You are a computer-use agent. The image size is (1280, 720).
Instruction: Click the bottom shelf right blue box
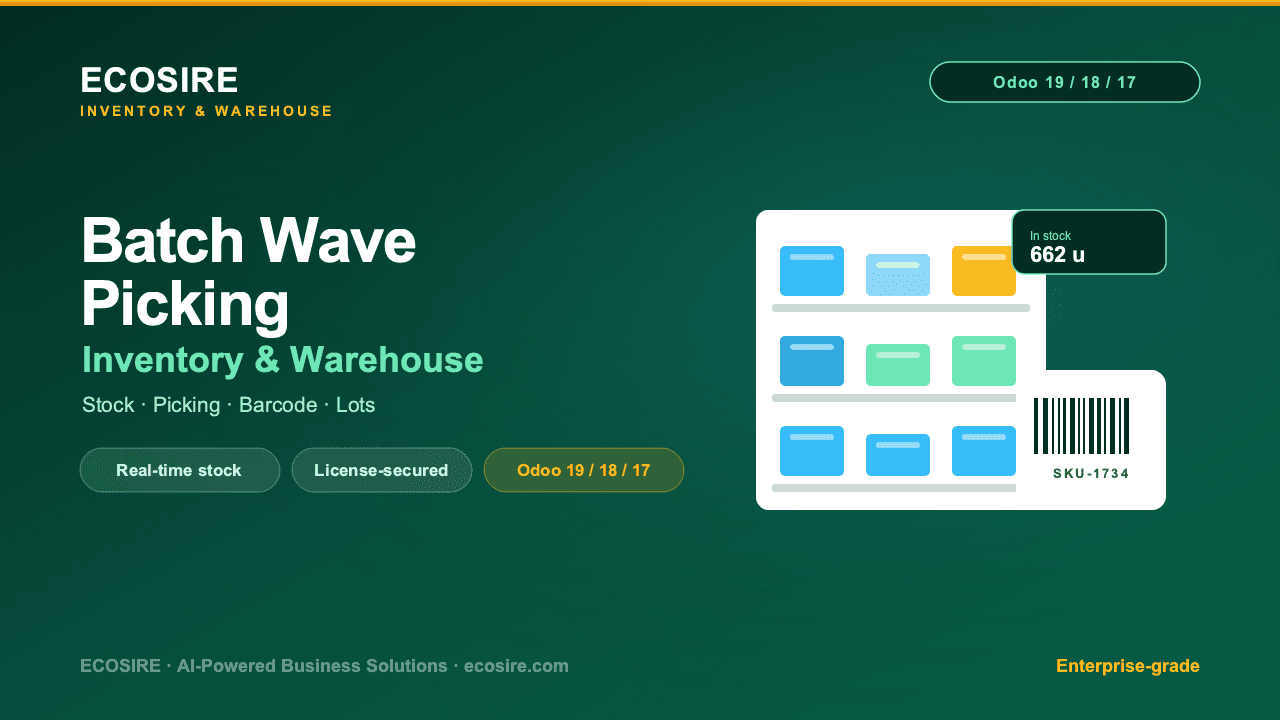(x=984, y=451)
